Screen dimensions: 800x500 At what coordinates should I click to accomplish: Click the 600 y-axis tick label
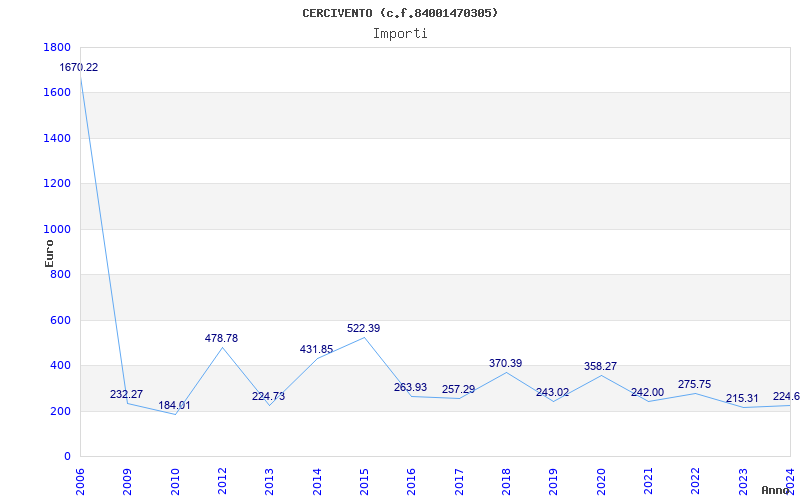coord(60,320)
